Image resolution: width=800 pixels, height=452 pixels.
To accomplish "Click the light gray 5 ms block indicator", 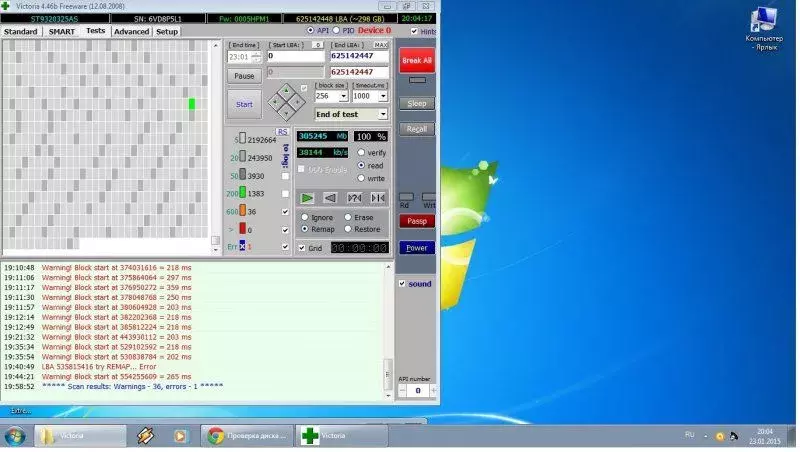I will click(243, 138).
